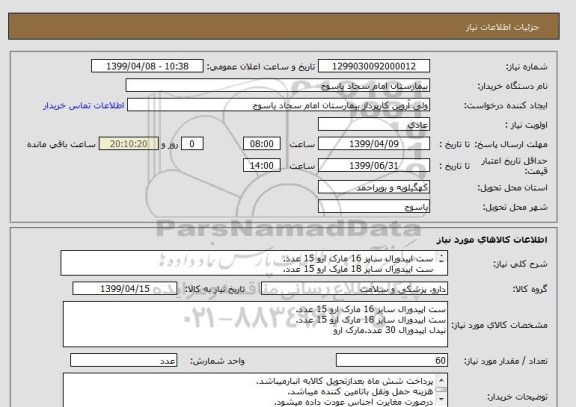Click the label واحد شمارش
576x407 pixels.
[x=217, y=361]
